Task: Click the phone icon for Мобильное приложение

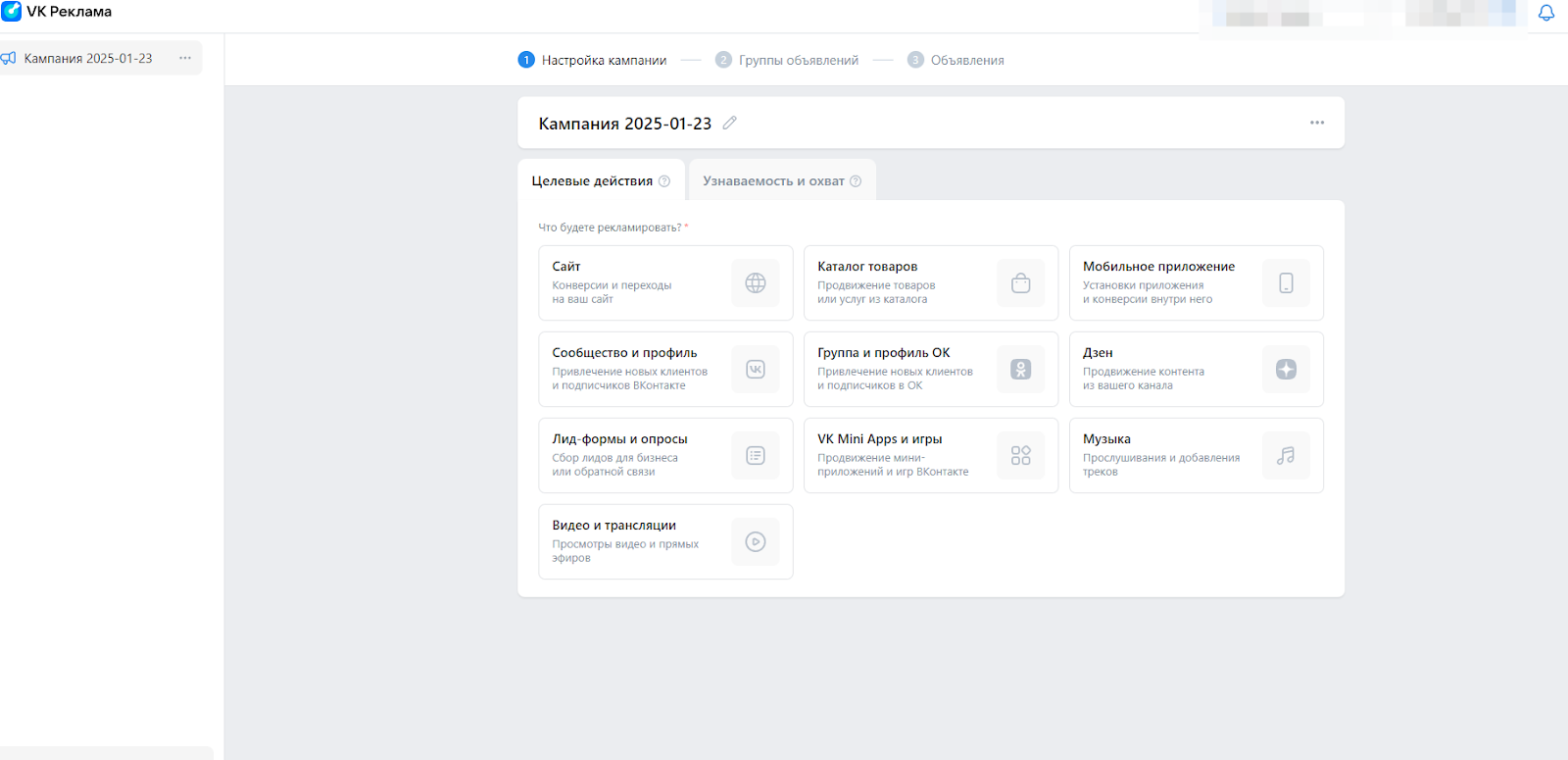Action: [1286, 282]
